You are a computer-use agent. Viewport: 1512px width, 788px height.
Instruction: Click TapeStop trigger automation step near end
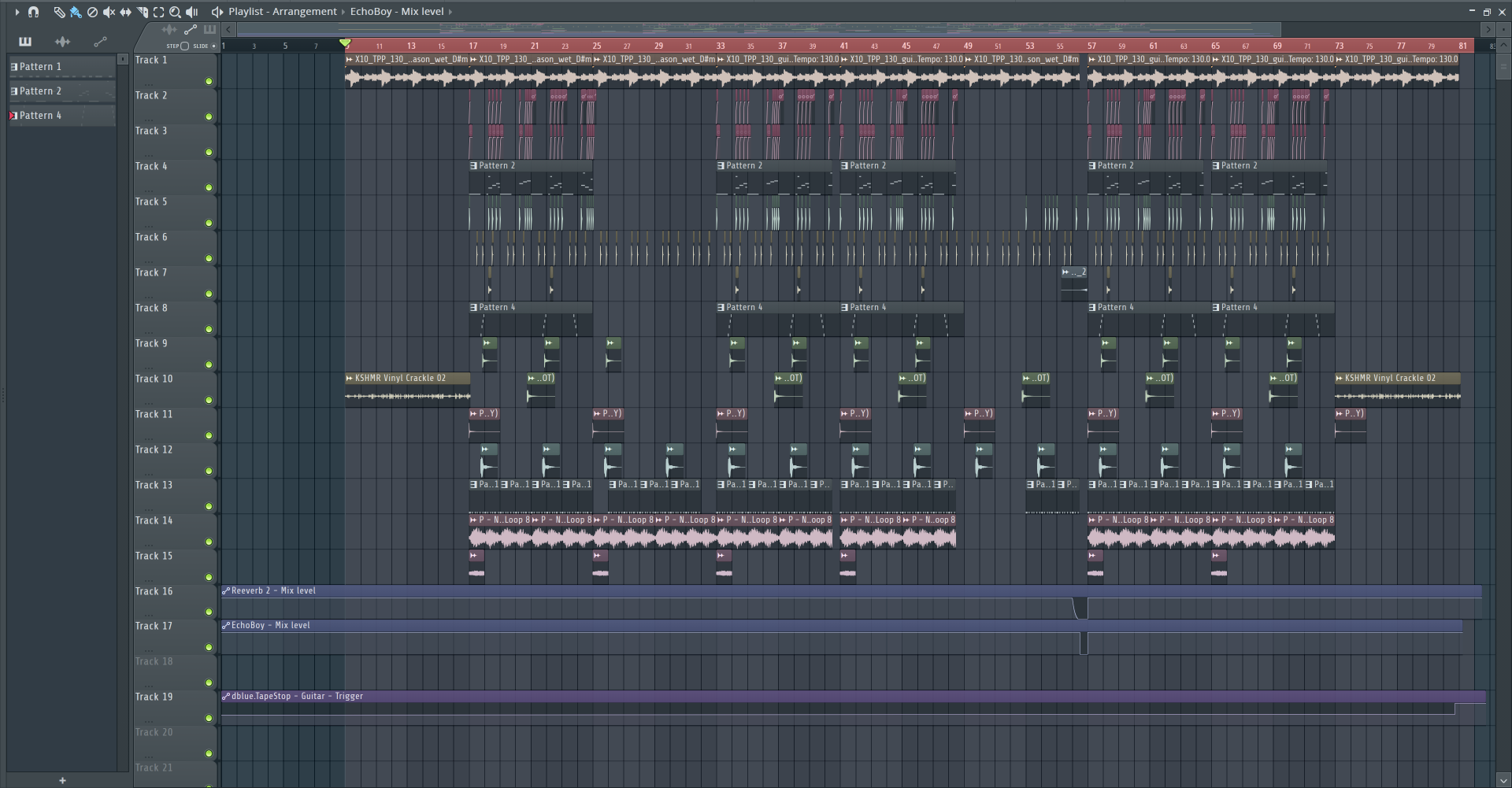click(x=1455, y=709)
